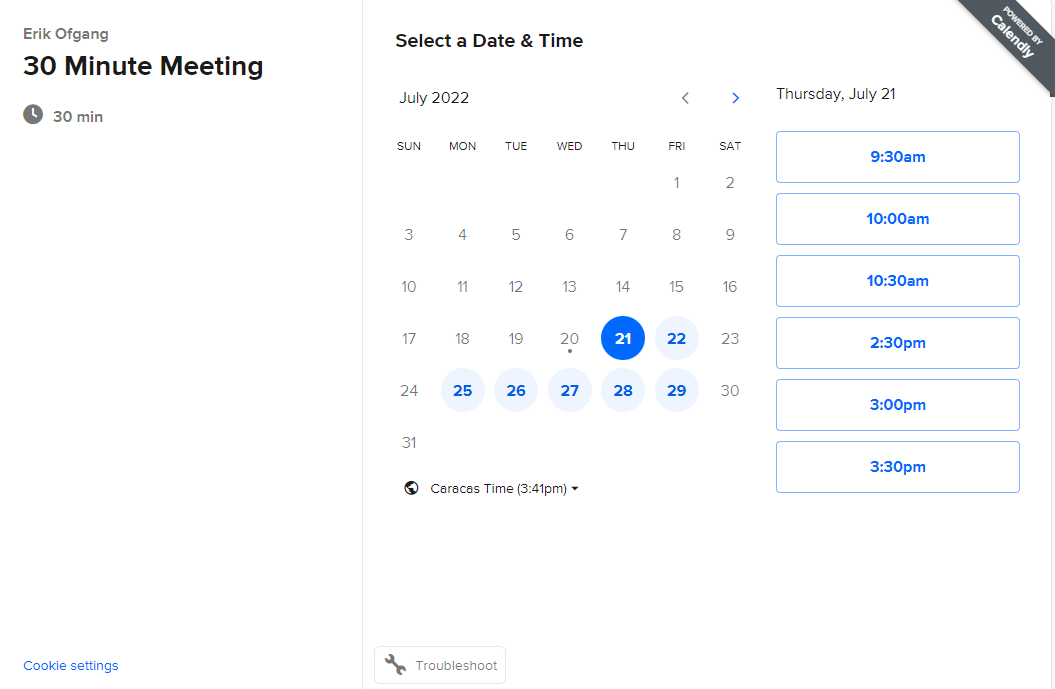The image size is (1055, 689).
Task: Click the globe icon next to timezone
Action: [411, 488]
